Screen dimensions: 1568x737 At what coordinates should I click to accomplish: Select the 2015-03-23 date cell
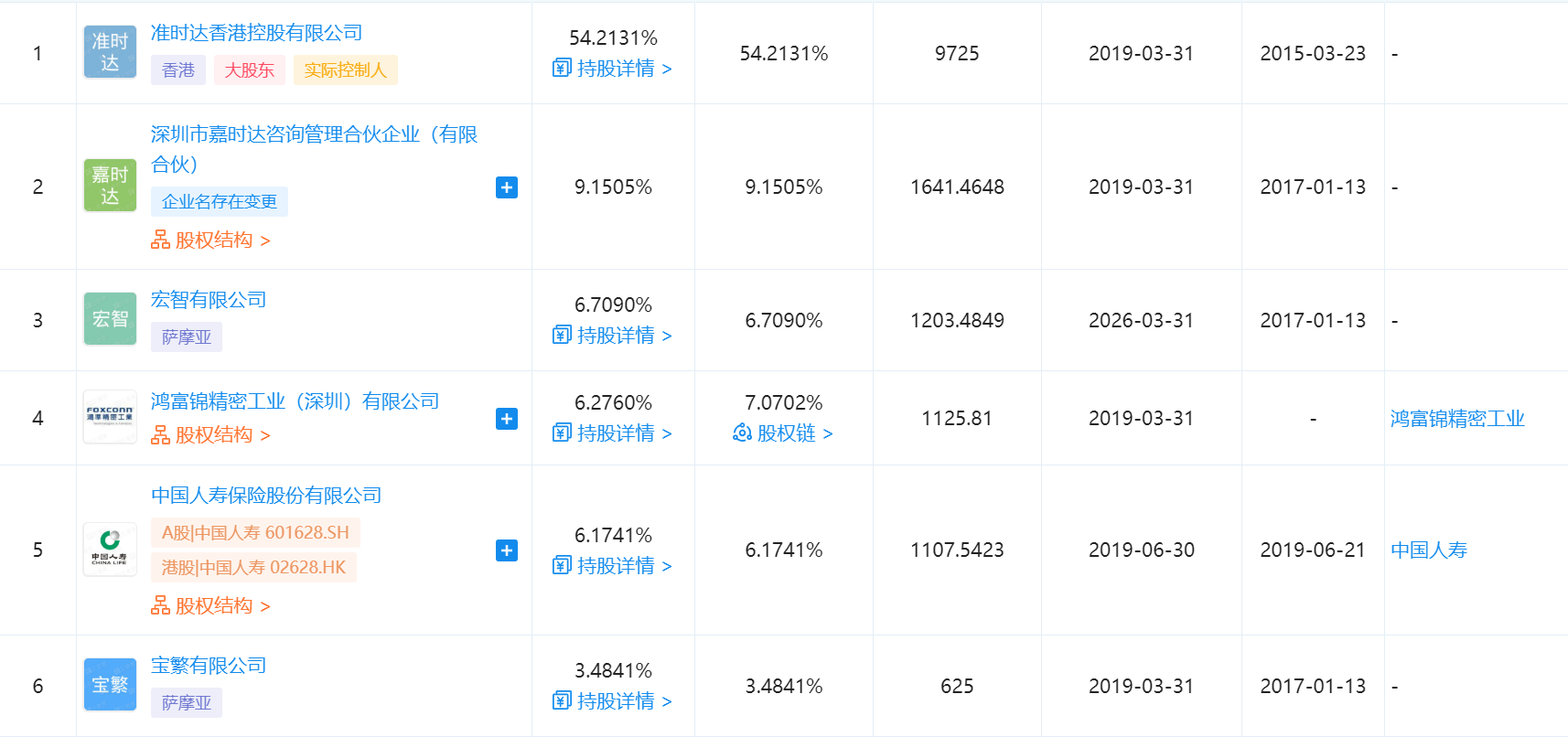(x=1313, y=54)
